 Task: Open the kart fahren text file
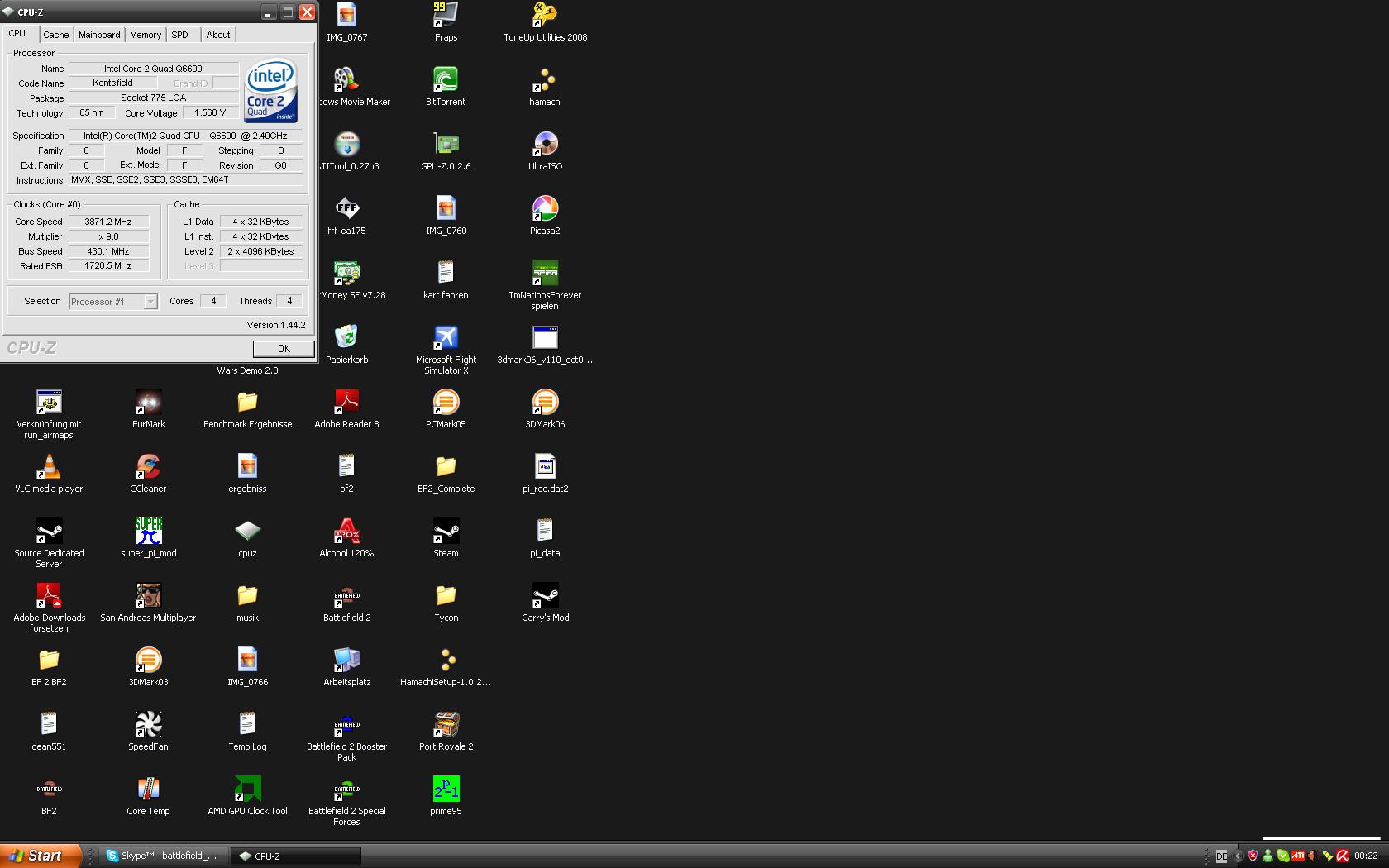point(446,280)
